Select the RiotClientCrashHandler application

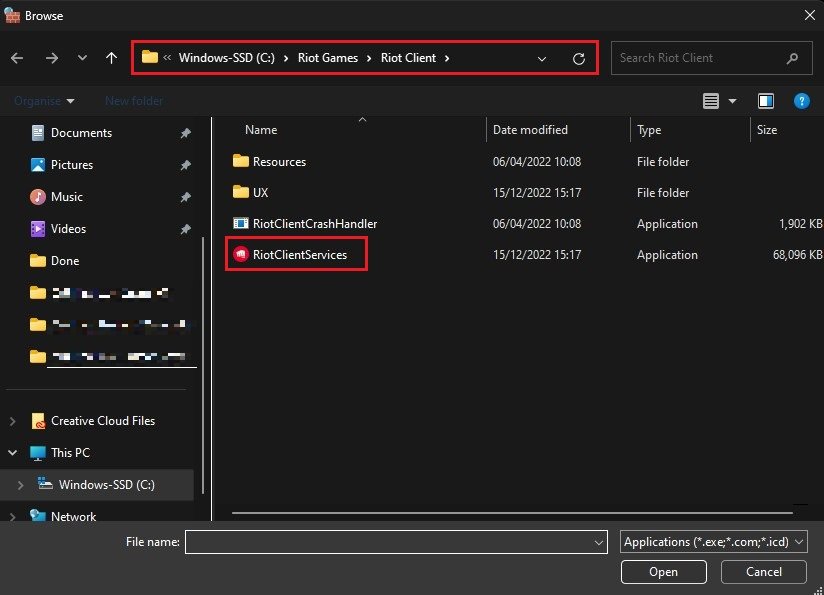point(314,224)
